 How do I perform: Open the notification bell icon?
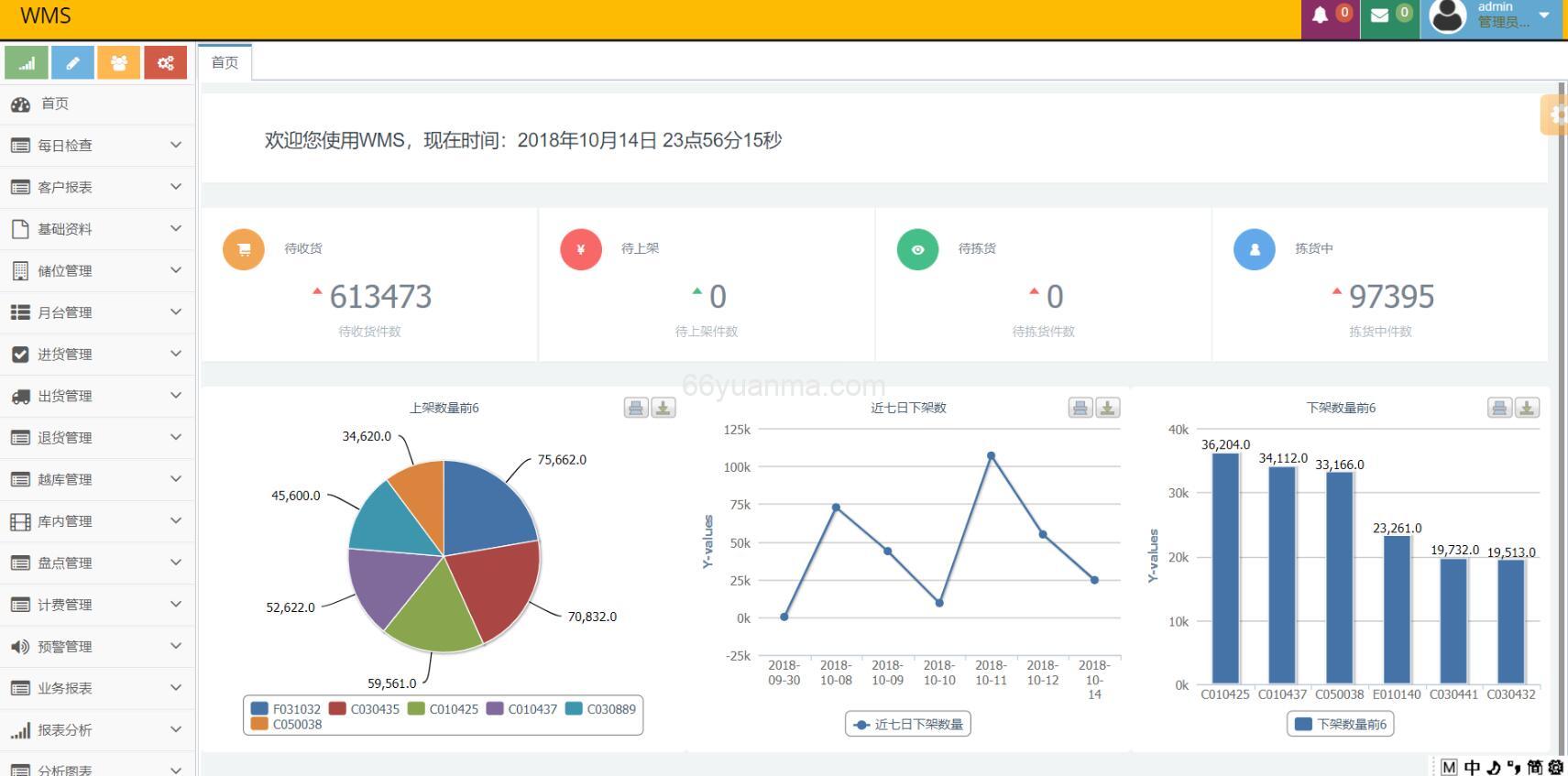point(1321,15)
